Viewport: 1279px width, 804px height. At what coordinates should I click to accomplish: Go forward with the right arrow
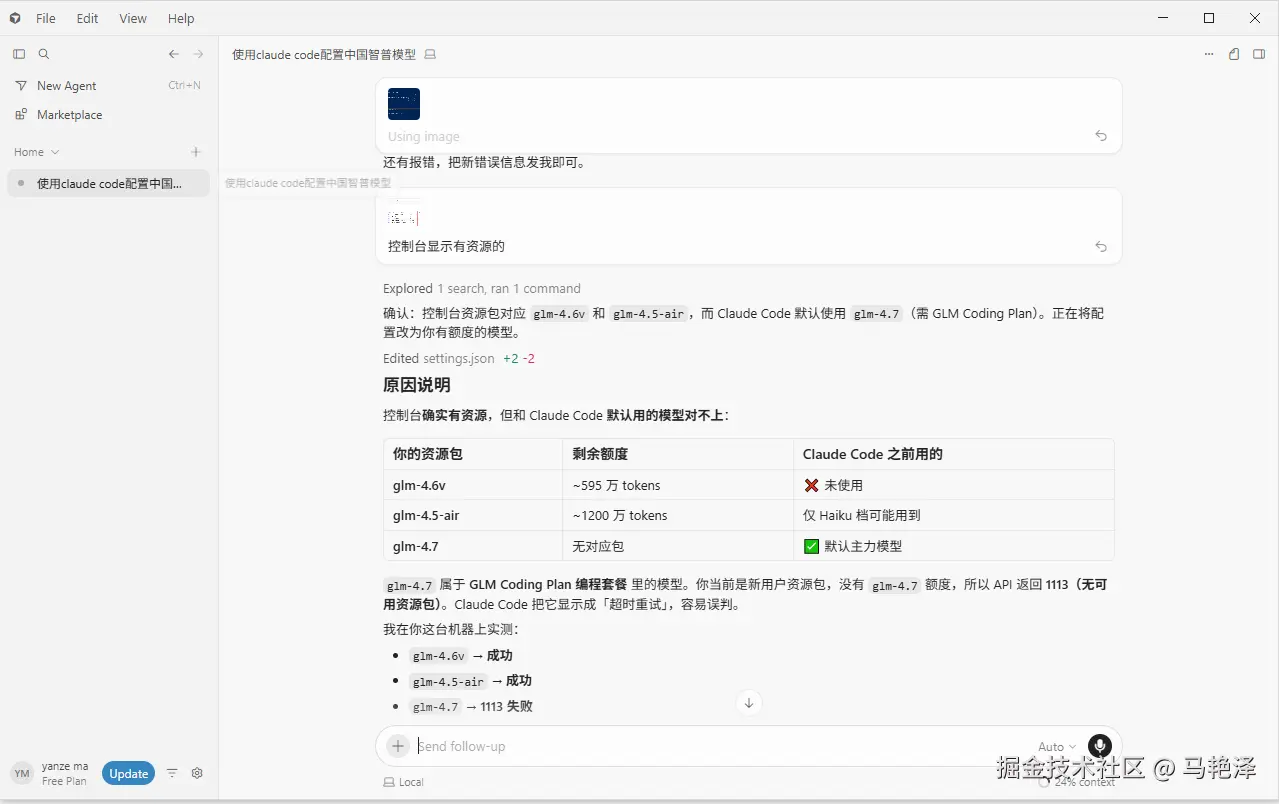click(198, 54)
